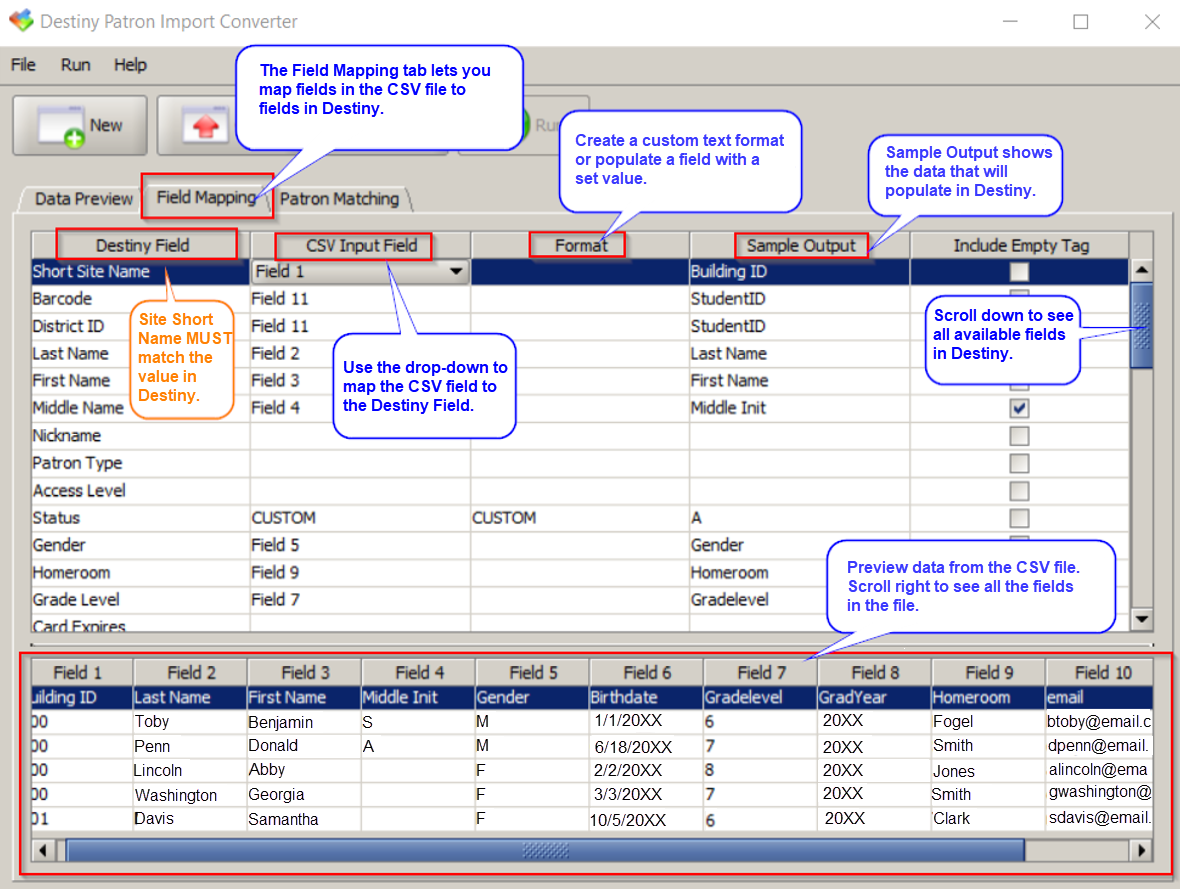
Task: Enable Include Empty Tag for Status row
Action: click(1019, 518)
